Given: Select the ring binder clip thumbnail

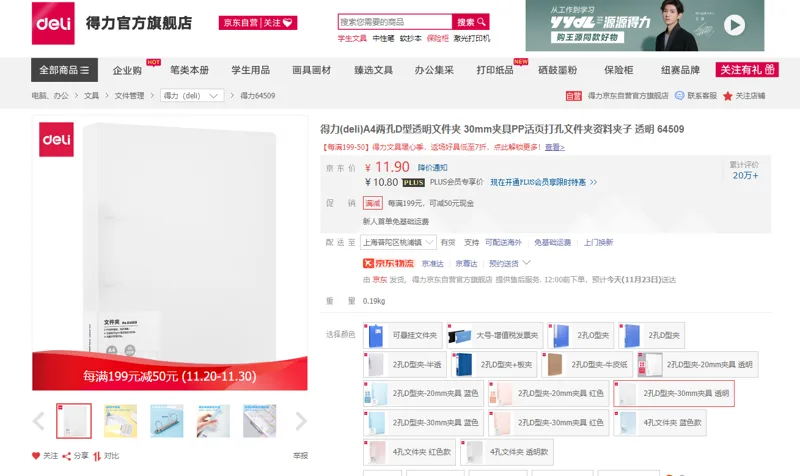Looking at the screenshot, I should click(x=167, y=421).
